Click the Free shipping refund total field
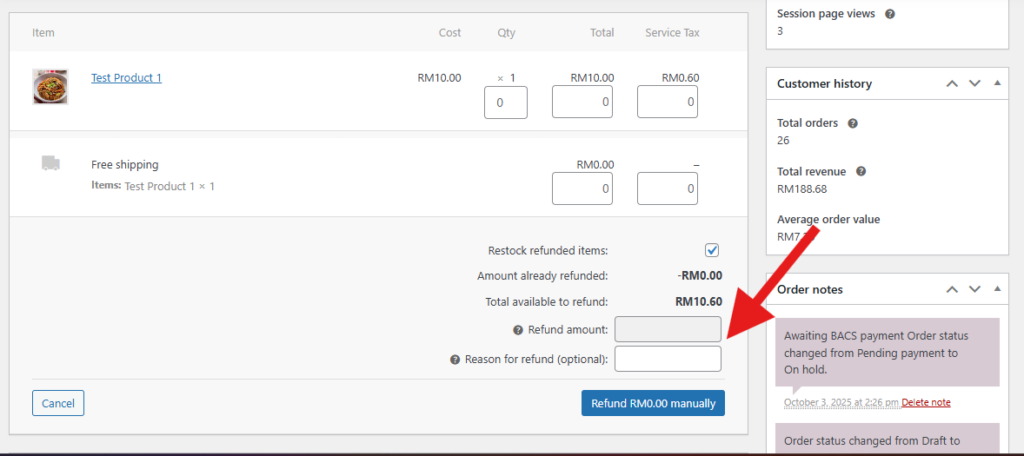This screenshot has height=456, width=1024. [x=582, y=189]
